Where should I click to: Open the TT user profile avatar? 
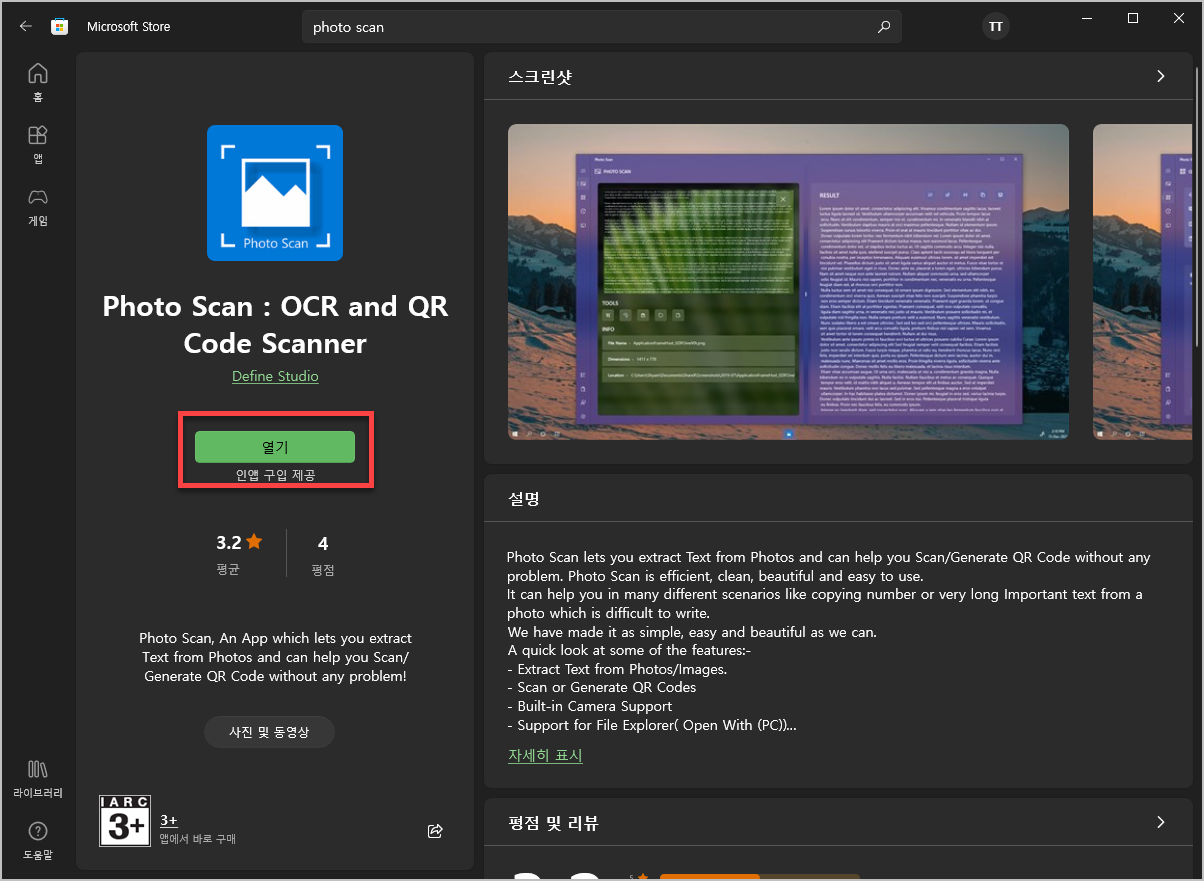[995, 27]
